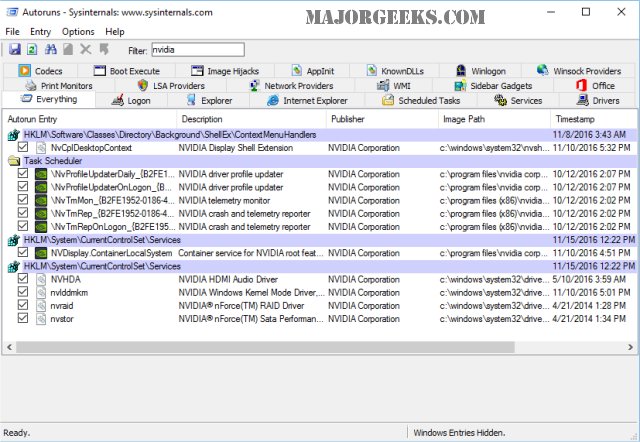Uncheck the NvTmRep_ crash reporter task
This screenshot has height=442, width=640.
(23, 213)
